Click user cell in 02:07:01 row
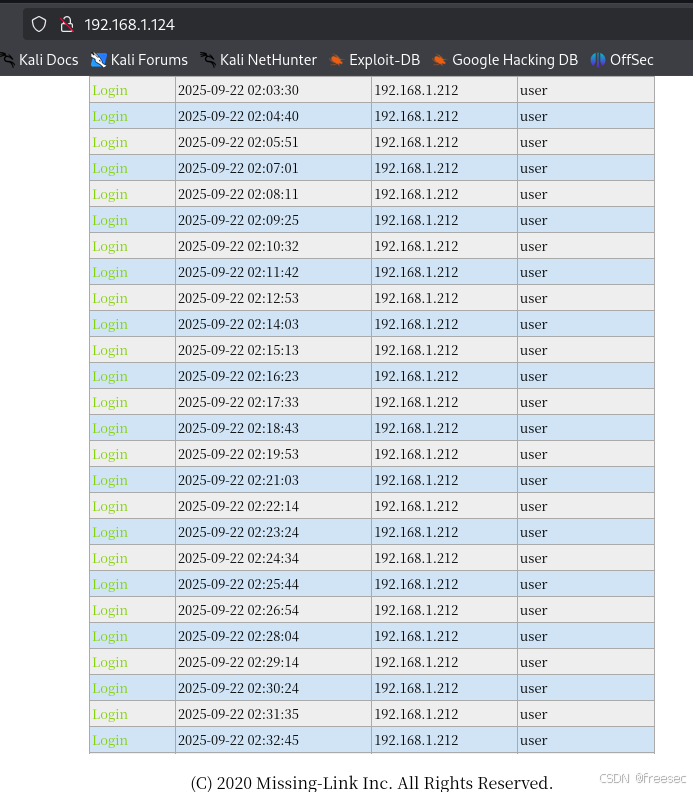The width and height of the screenshot is (693, 792). tap(586, 168)
